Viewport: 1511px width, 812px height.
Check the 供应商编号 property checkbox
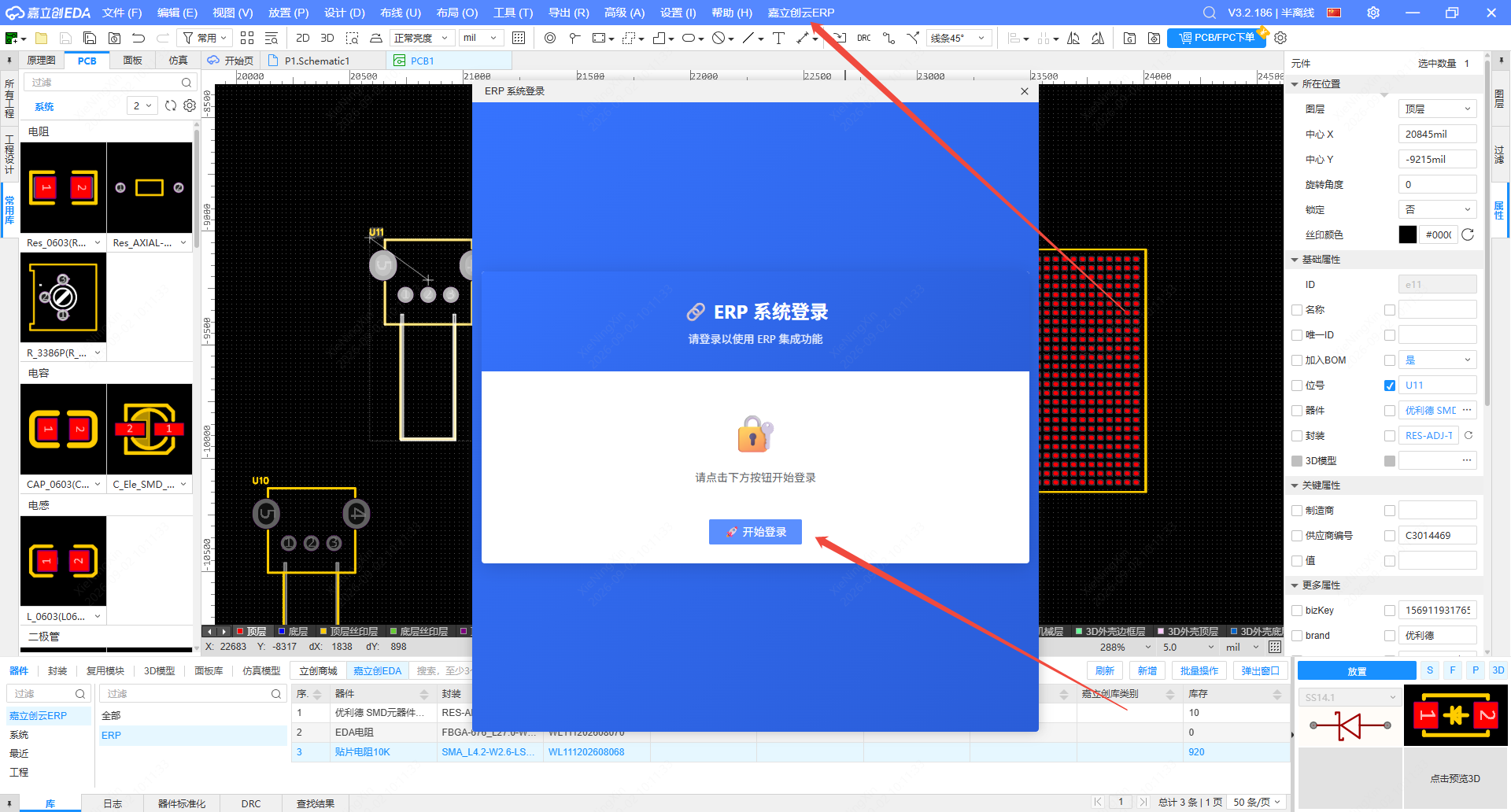click(x=1297, y=536)
